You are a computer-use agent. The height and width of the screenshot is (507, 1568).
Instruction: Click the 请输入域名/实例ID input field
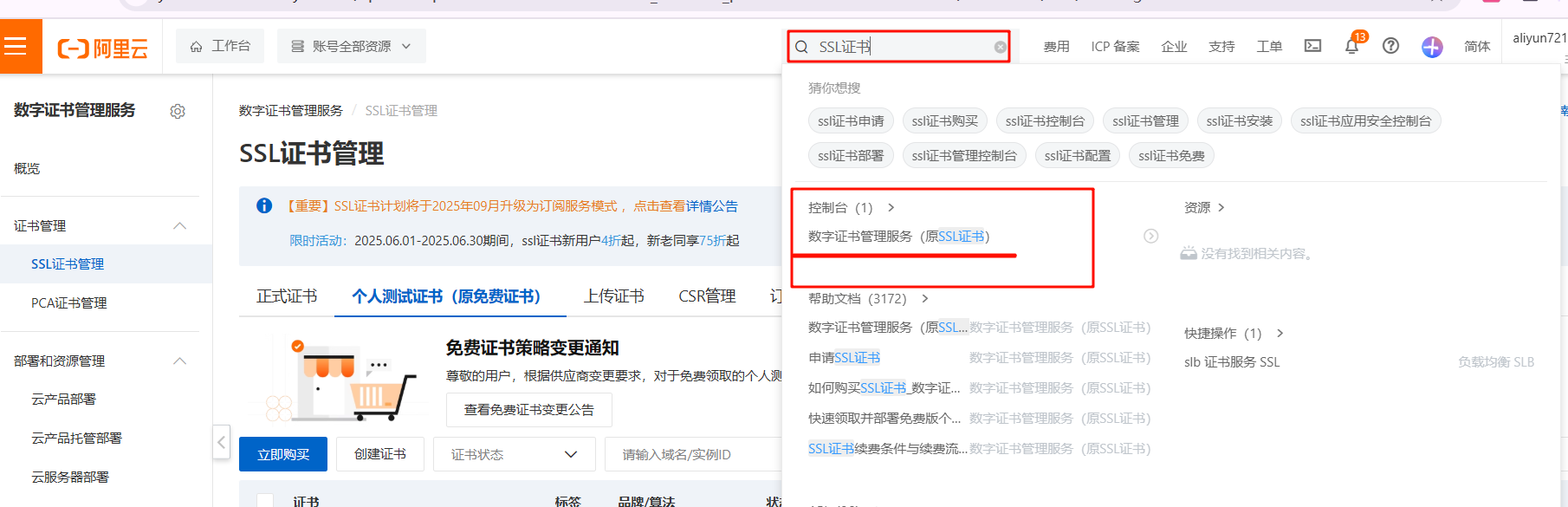(693, 454)
